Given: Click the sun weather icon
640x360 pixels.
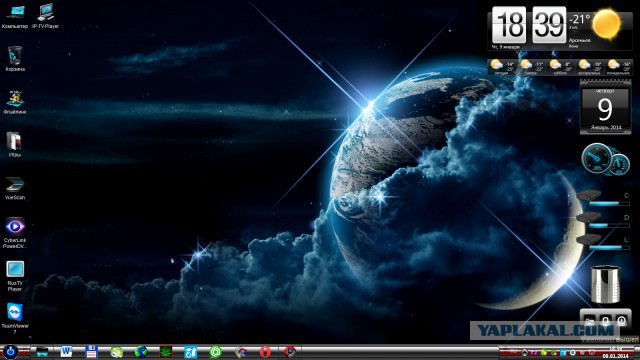Looking at the screenshot, I should click(x=606, y=24).
